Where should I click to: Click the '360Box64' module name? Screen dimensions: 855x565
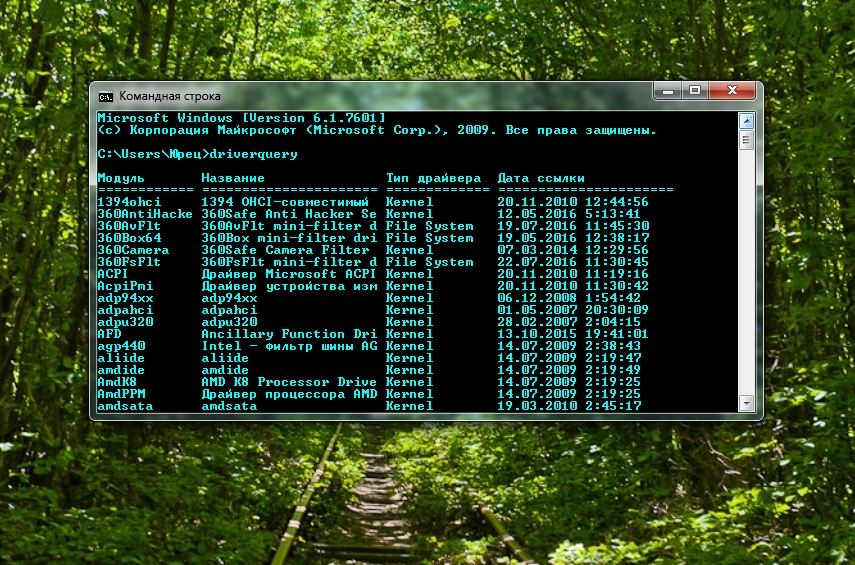[129, 238]
